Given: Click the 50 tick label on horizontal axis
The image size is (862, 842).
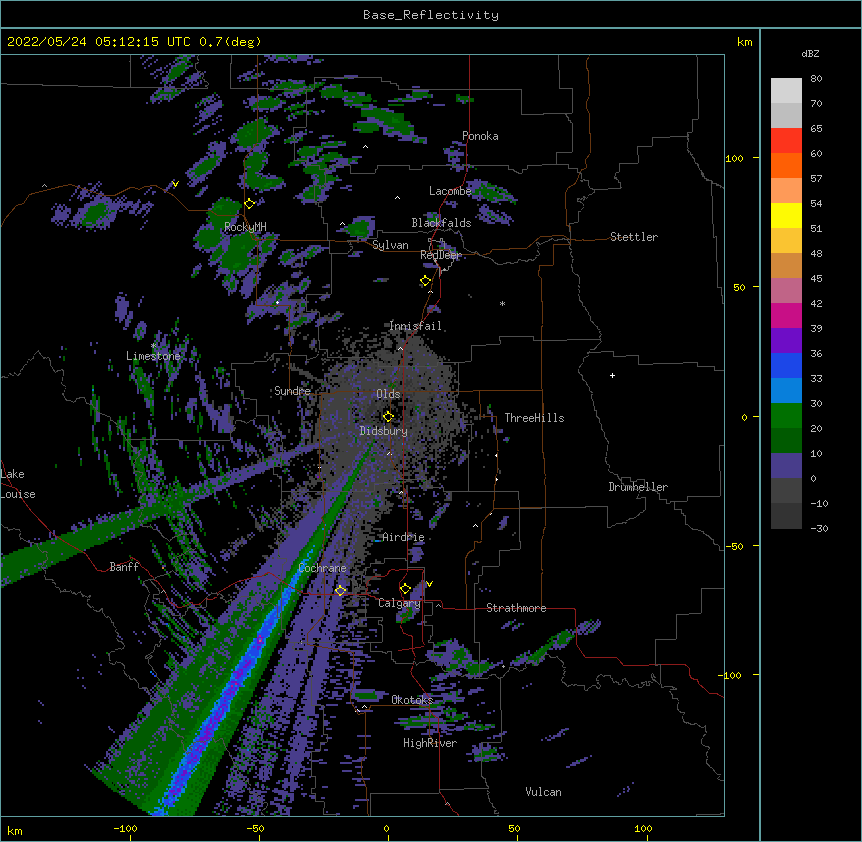Looking at the screenshot, I should coord(514,828).
